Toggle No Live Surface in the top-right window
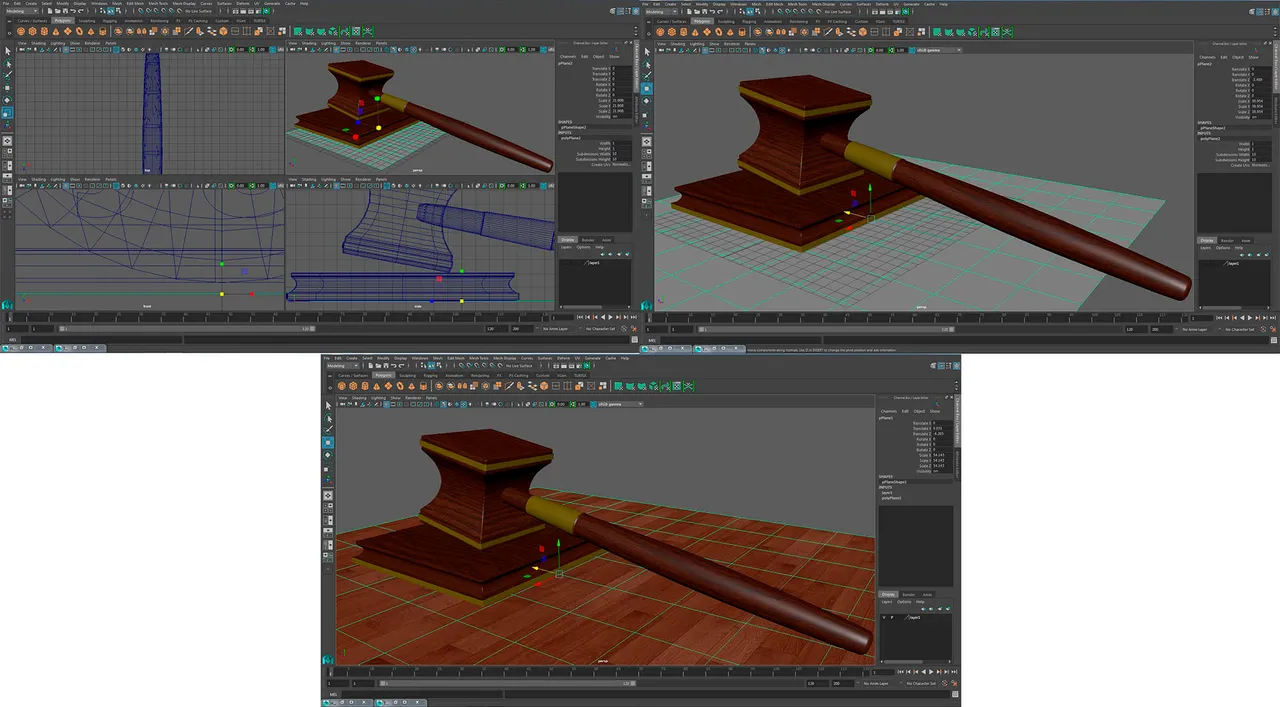Viewport: 1280px width, 707px height. [837, 12]
